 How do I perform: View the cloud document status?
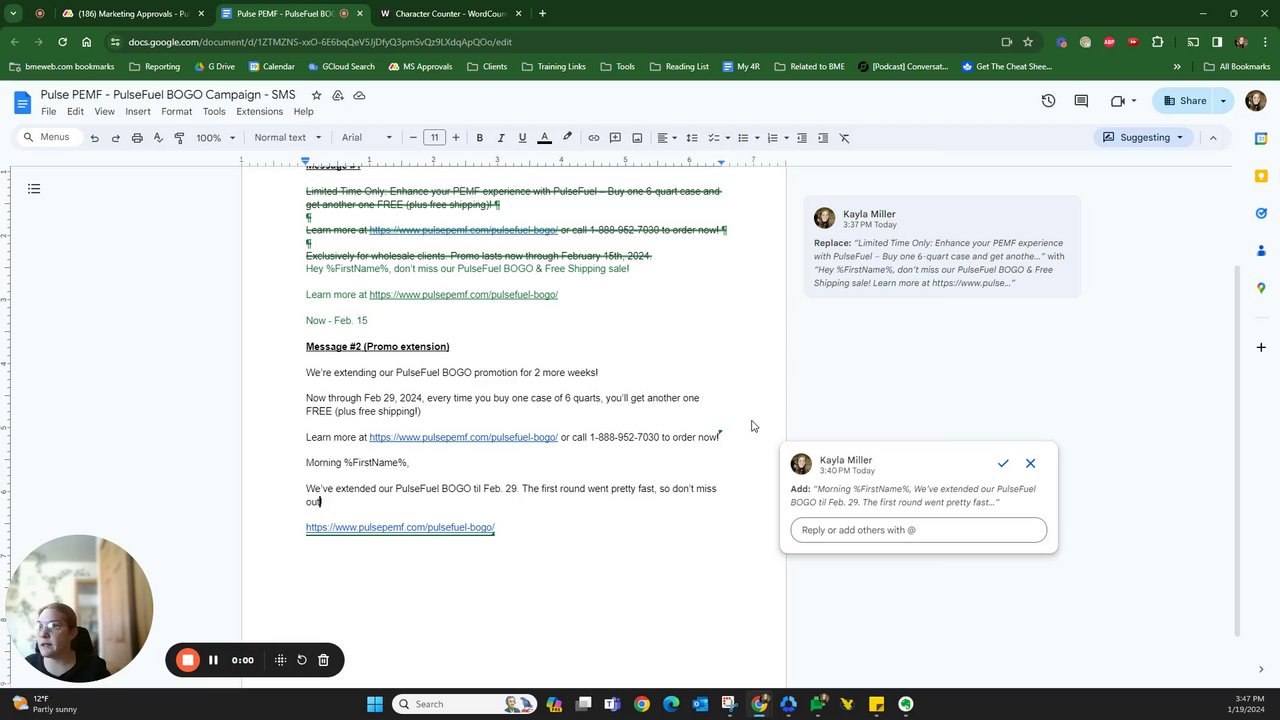pyautogui.click(x=359, y=95)
